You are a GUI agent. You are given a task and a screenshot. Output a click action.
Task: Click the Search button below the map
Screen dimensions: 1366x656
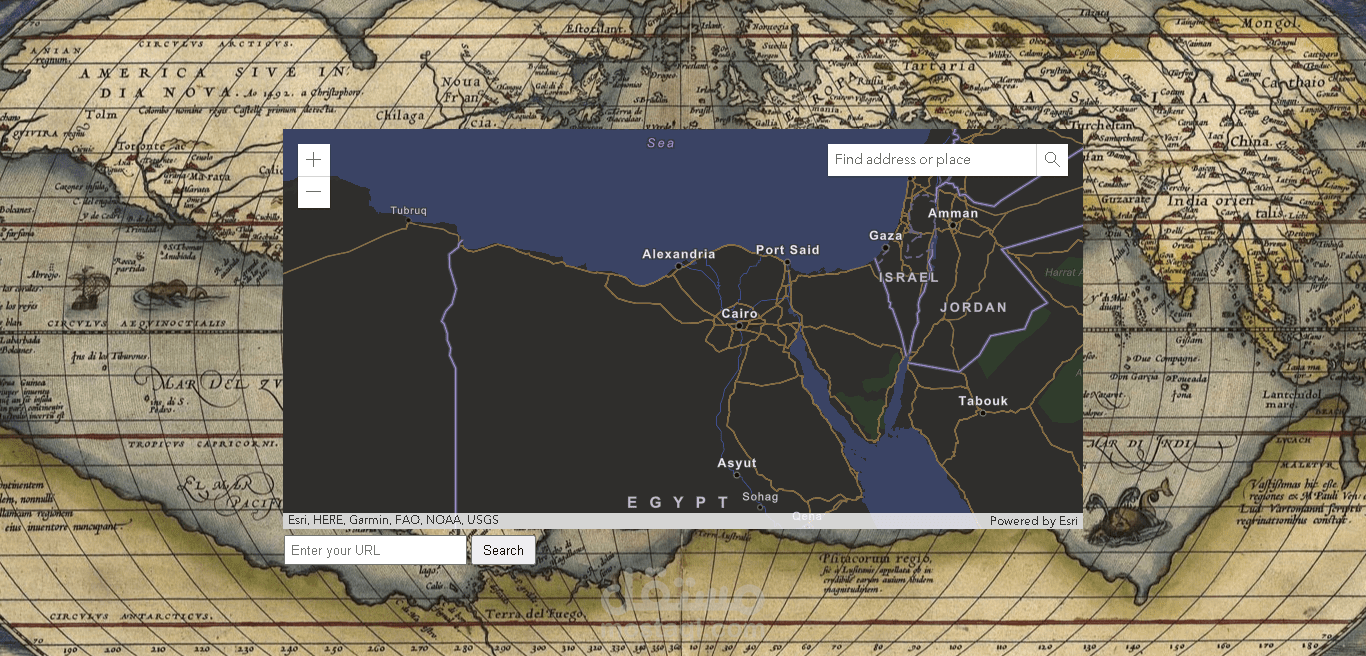click(x=503, y=550)
